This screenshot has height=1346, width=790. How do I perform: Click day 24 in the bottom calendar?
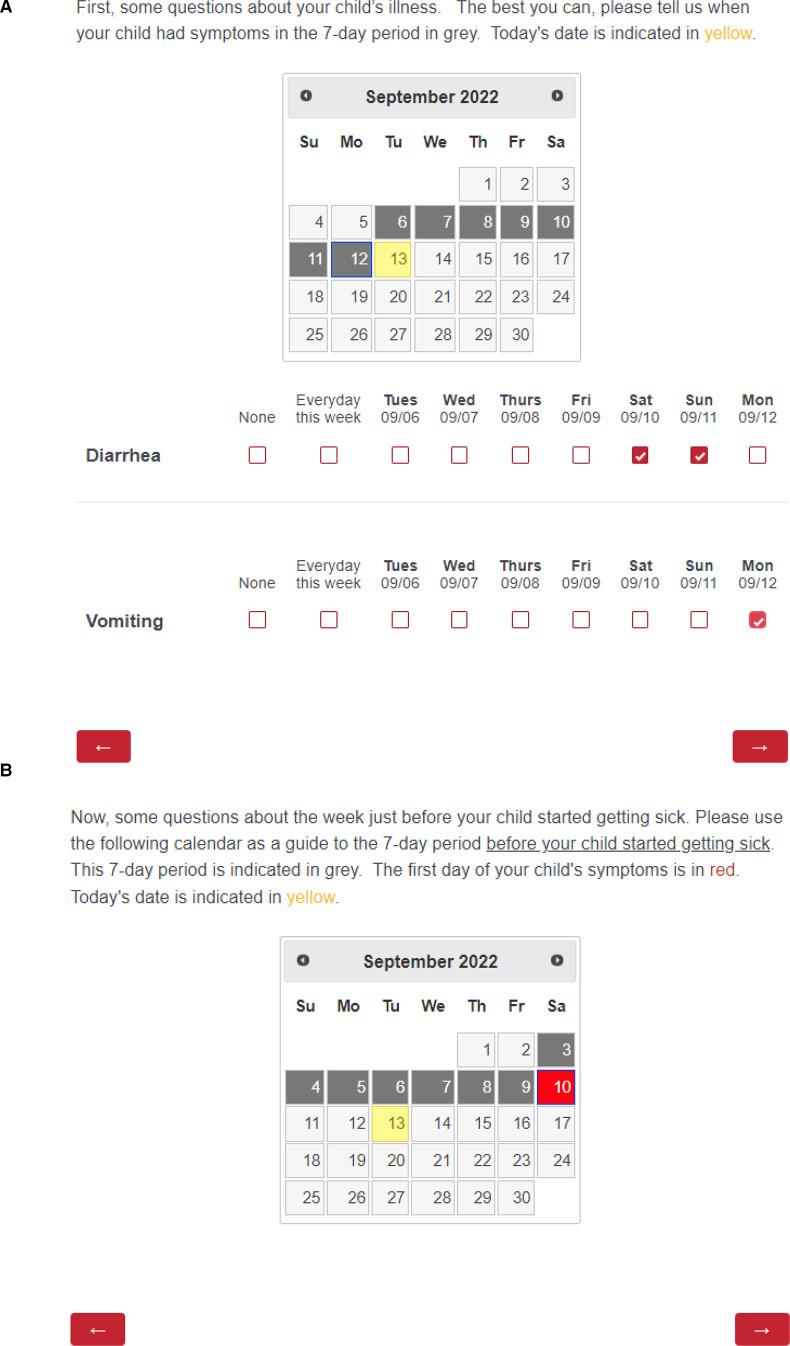(x=556, y=1161)
